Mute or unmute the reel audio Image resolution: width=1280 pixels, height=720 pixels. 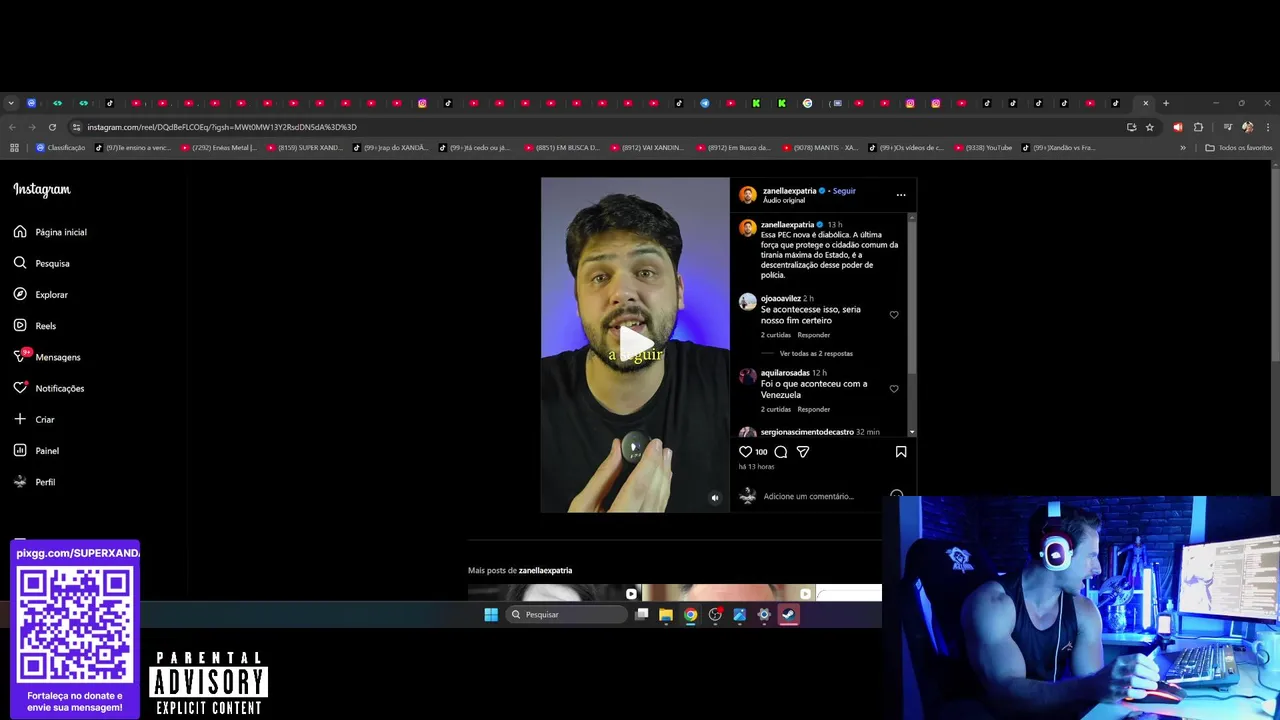714,498
